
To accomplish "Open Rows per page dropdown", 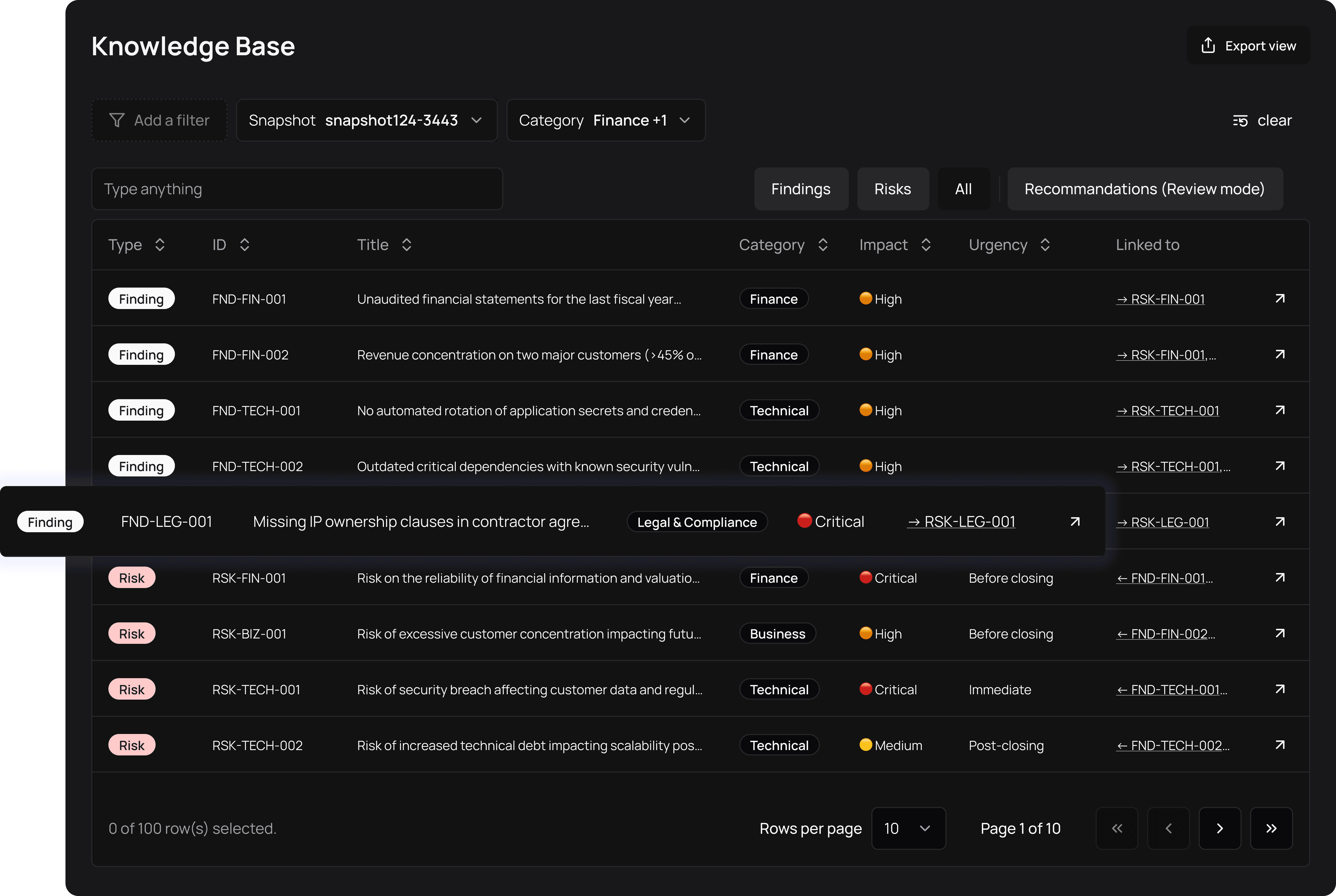I will pos(908,829).
